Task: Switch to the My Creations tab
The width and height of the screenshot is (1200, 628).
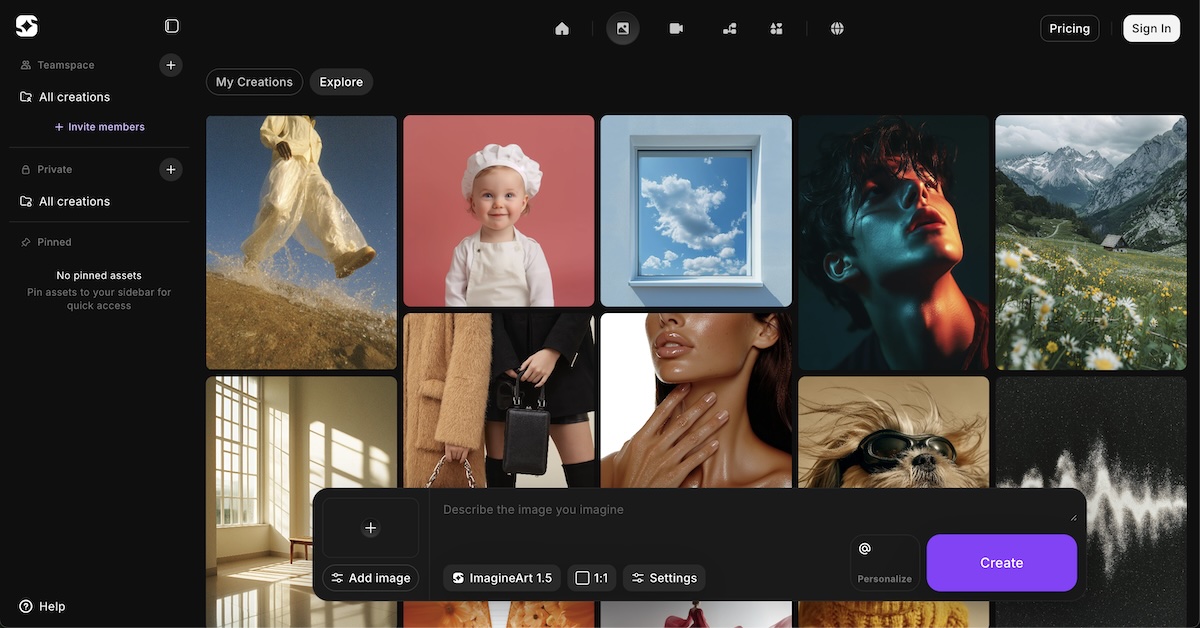Action: pyautogui.click(x=254, y=82)
